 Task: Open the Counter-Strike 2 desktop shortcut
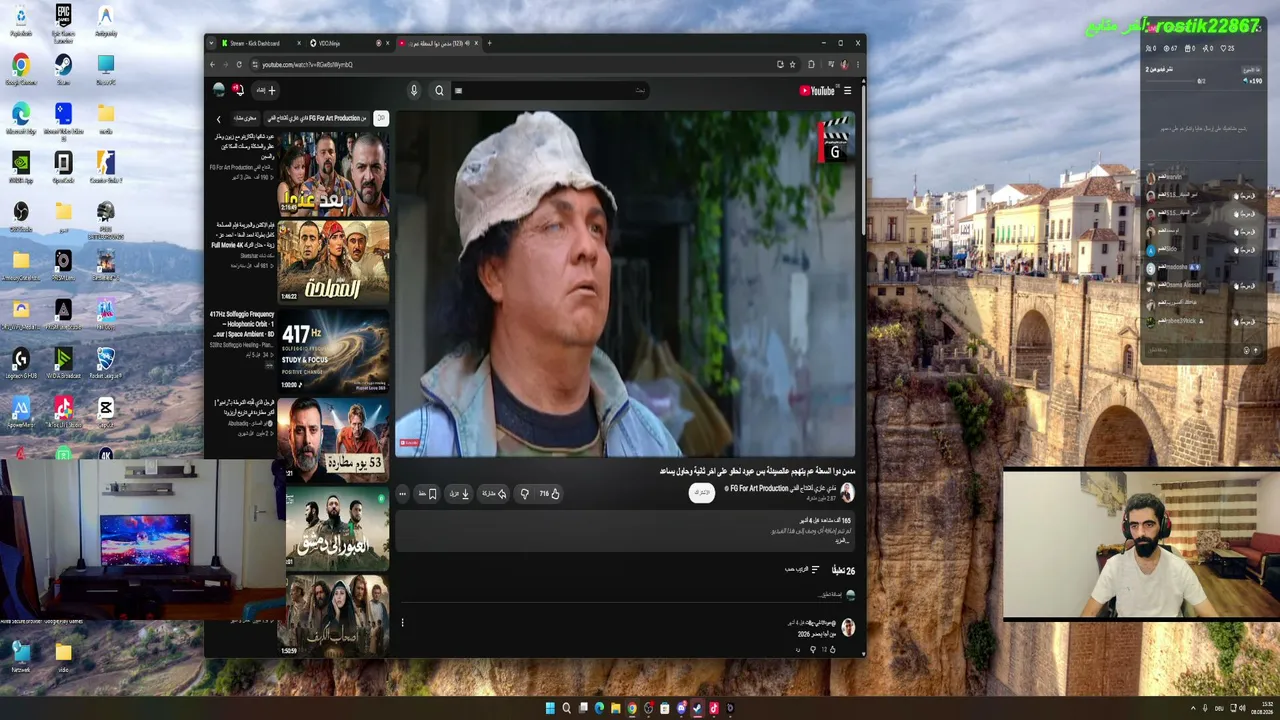pyautogui.click(x=105, y=166)
